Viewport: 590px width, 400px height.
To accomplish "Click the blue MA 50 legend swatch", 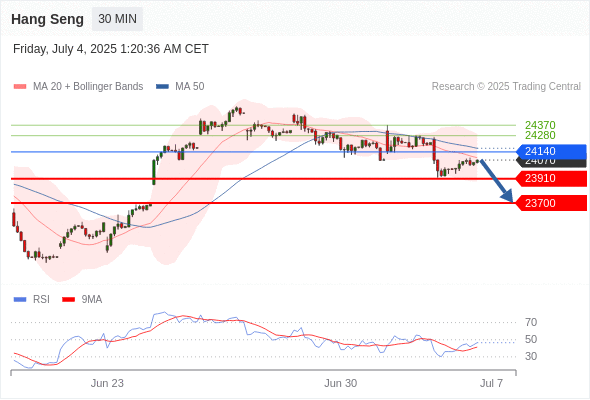I will click(162, 87).
